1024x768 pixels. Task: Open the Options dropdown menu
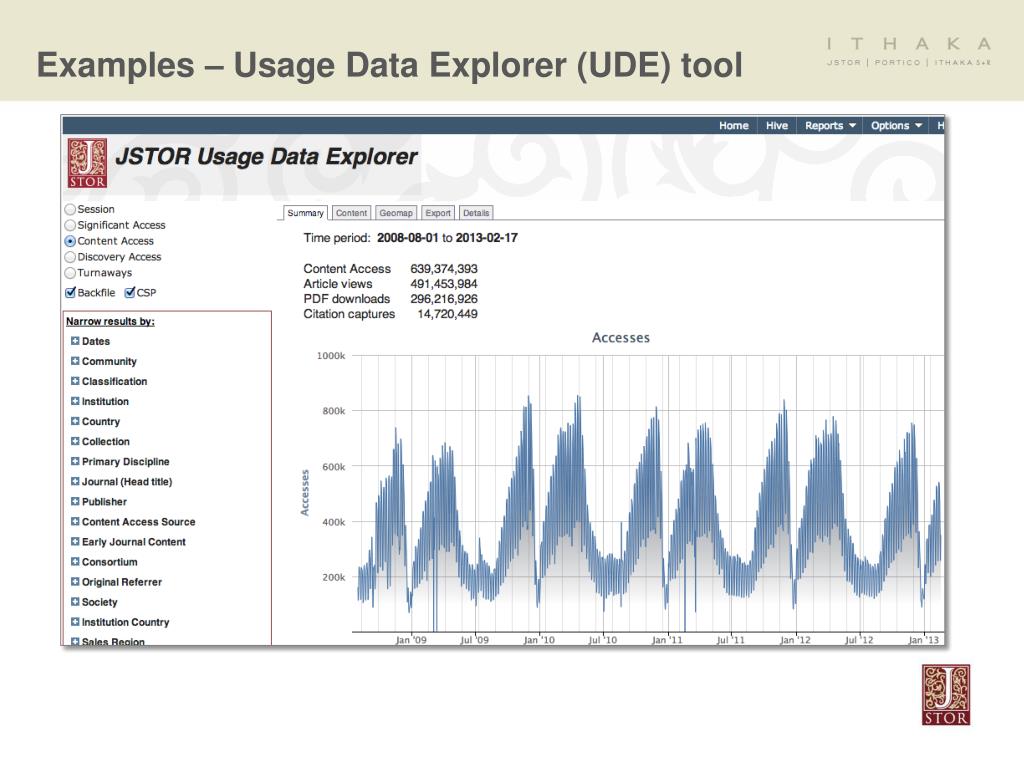(896, 125)
